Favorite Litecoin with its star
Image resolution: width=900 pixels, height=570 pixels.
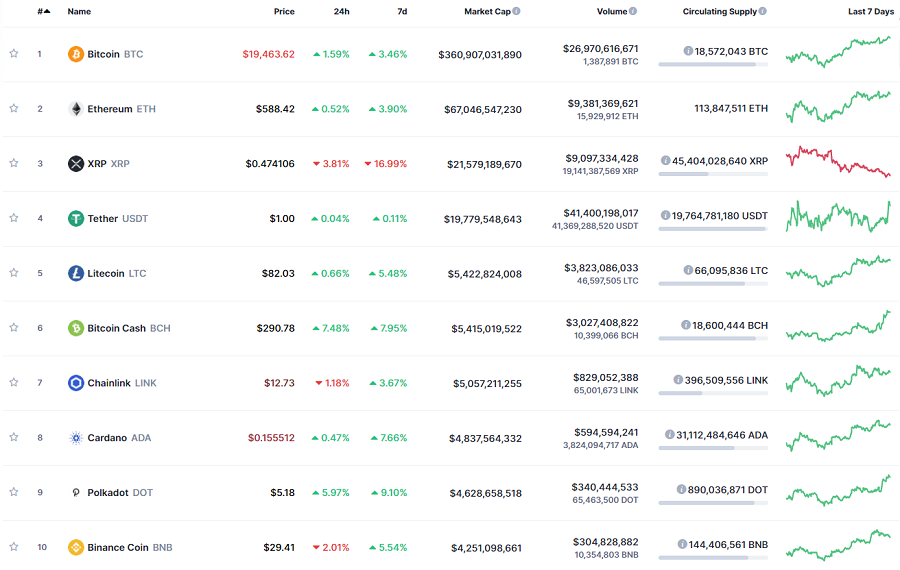click(14, 273)
